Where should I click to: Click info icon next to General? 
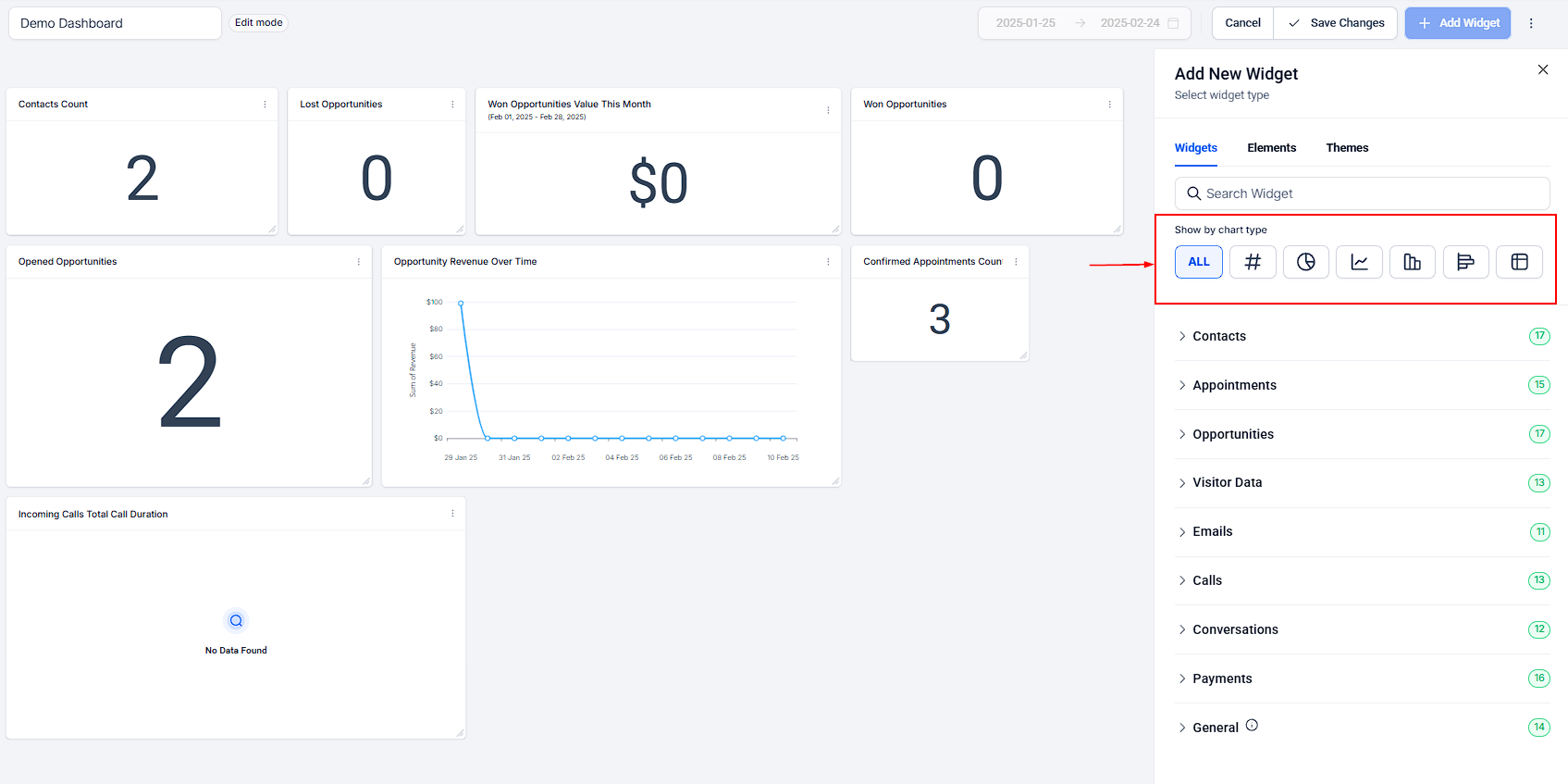[1252, 726]
